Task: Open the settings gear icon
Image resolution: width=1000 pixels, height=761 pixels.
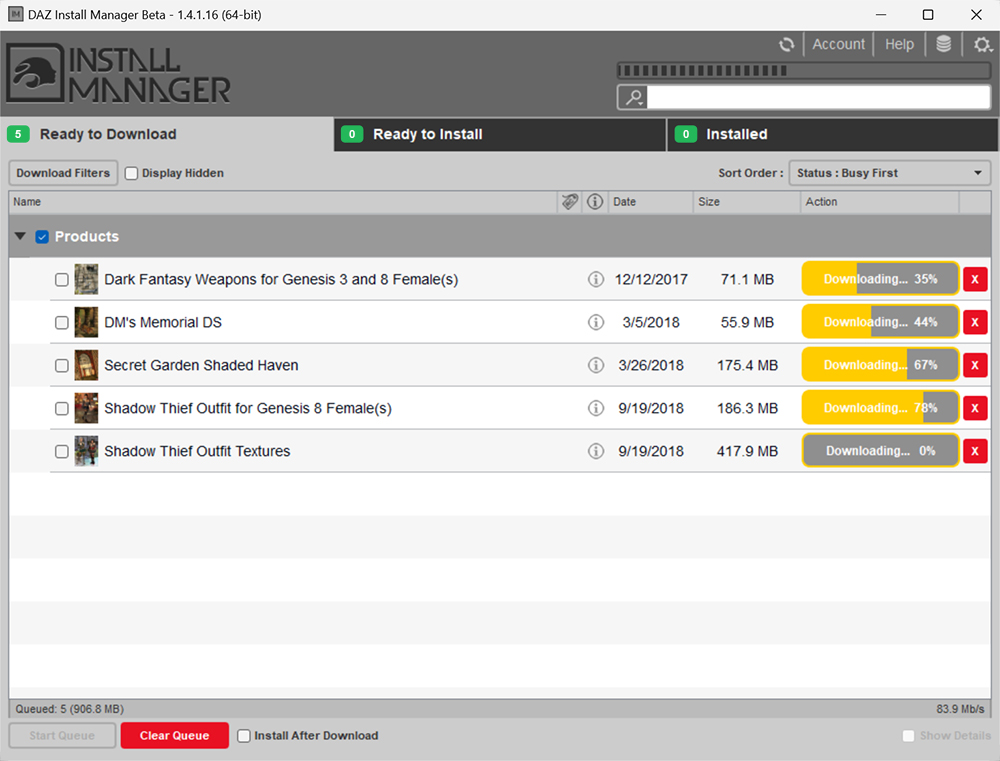Action: point(981,45)
